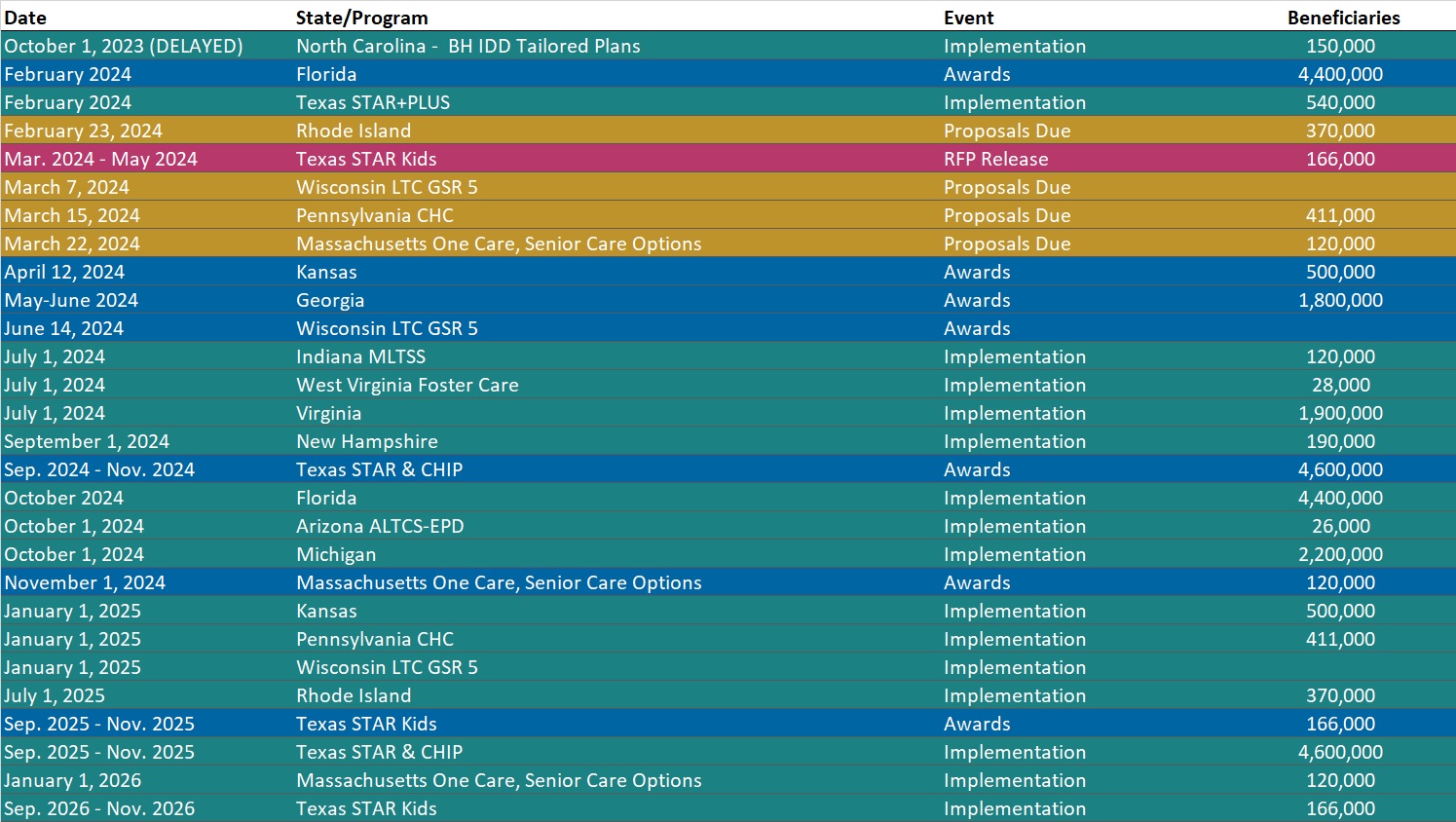Select the February 23, 2024 date cell

click(x=83, y=131)
